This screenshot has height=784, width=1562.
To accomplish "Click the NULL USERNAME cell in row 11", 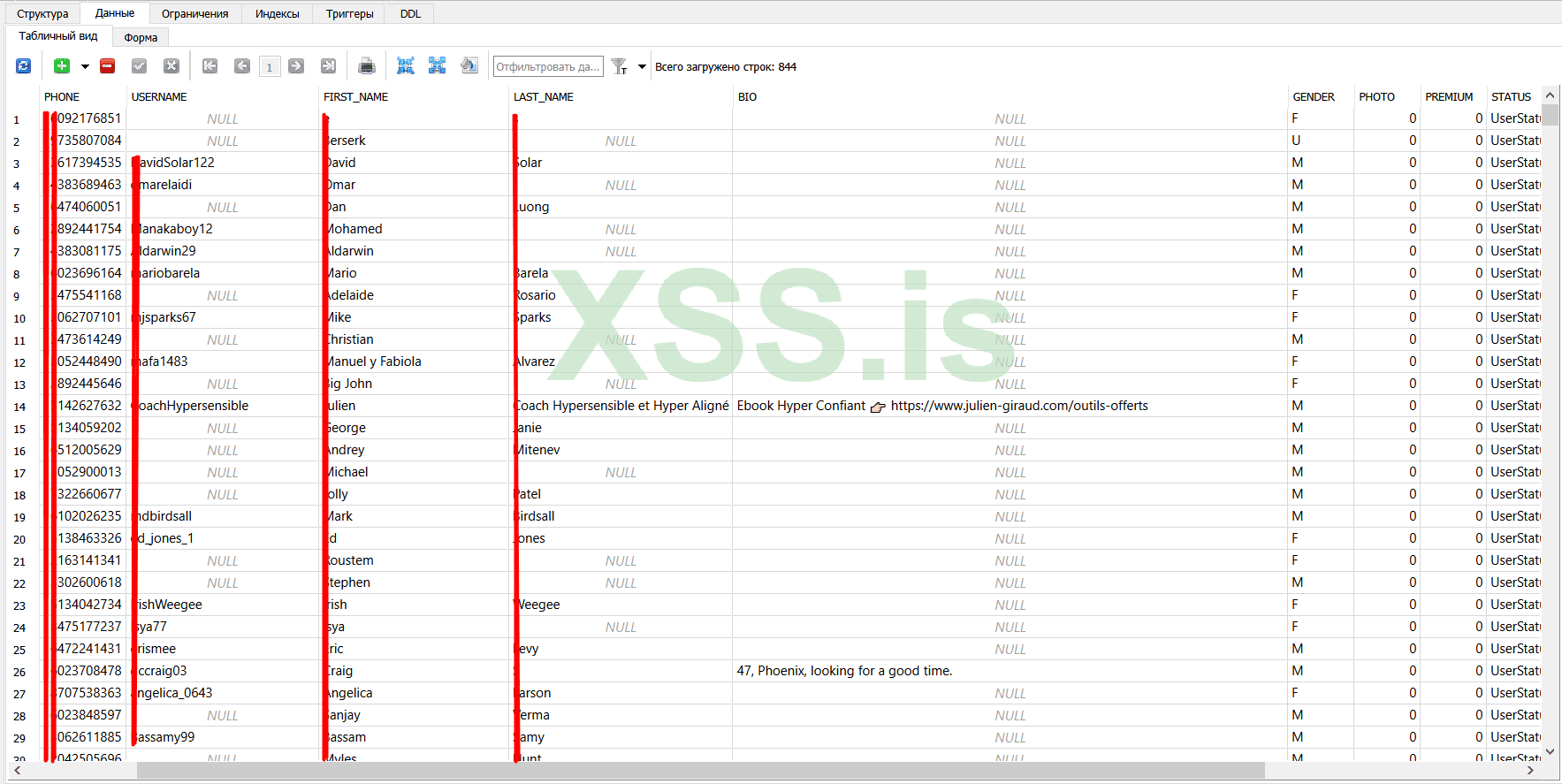I will [223, 339].
